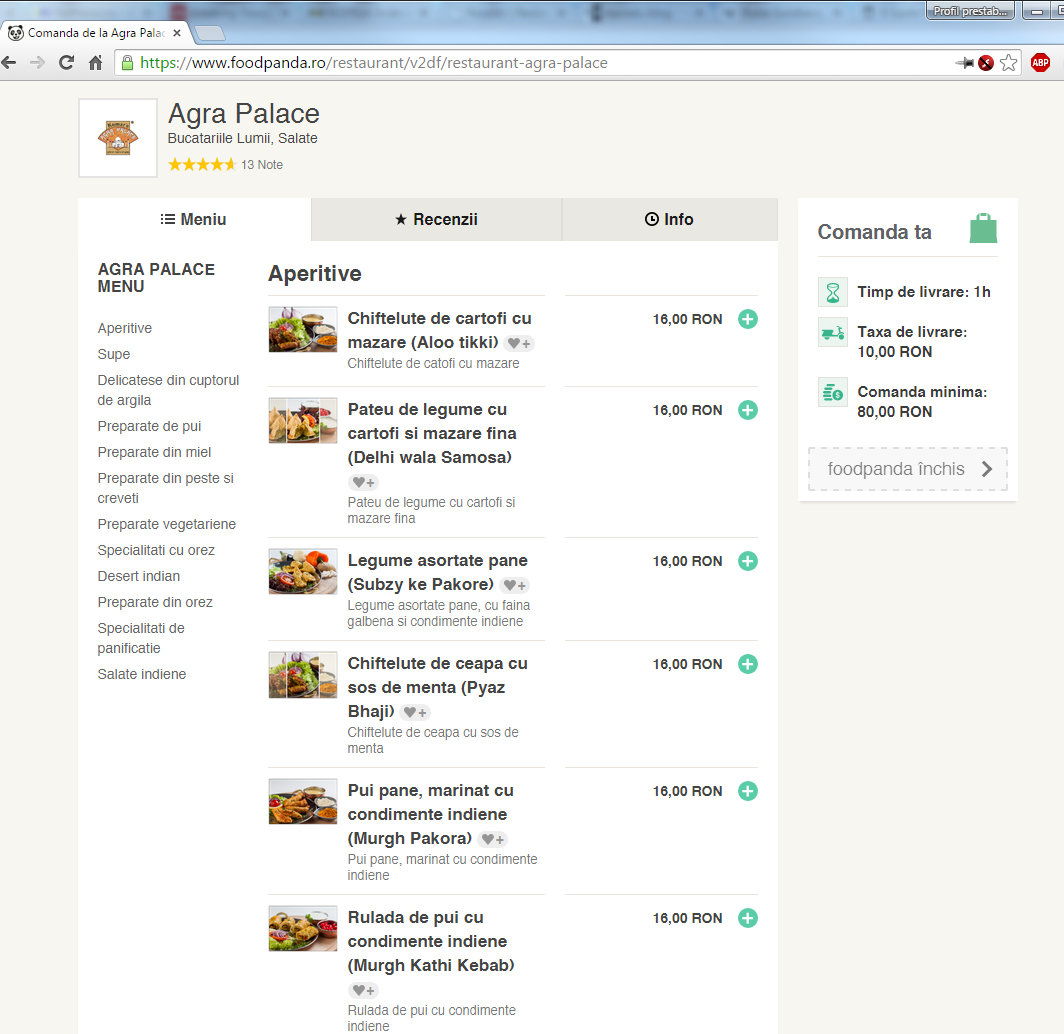Jump to Salate indiene section
1064x1034 pixels.
click(x=142, y=674)
